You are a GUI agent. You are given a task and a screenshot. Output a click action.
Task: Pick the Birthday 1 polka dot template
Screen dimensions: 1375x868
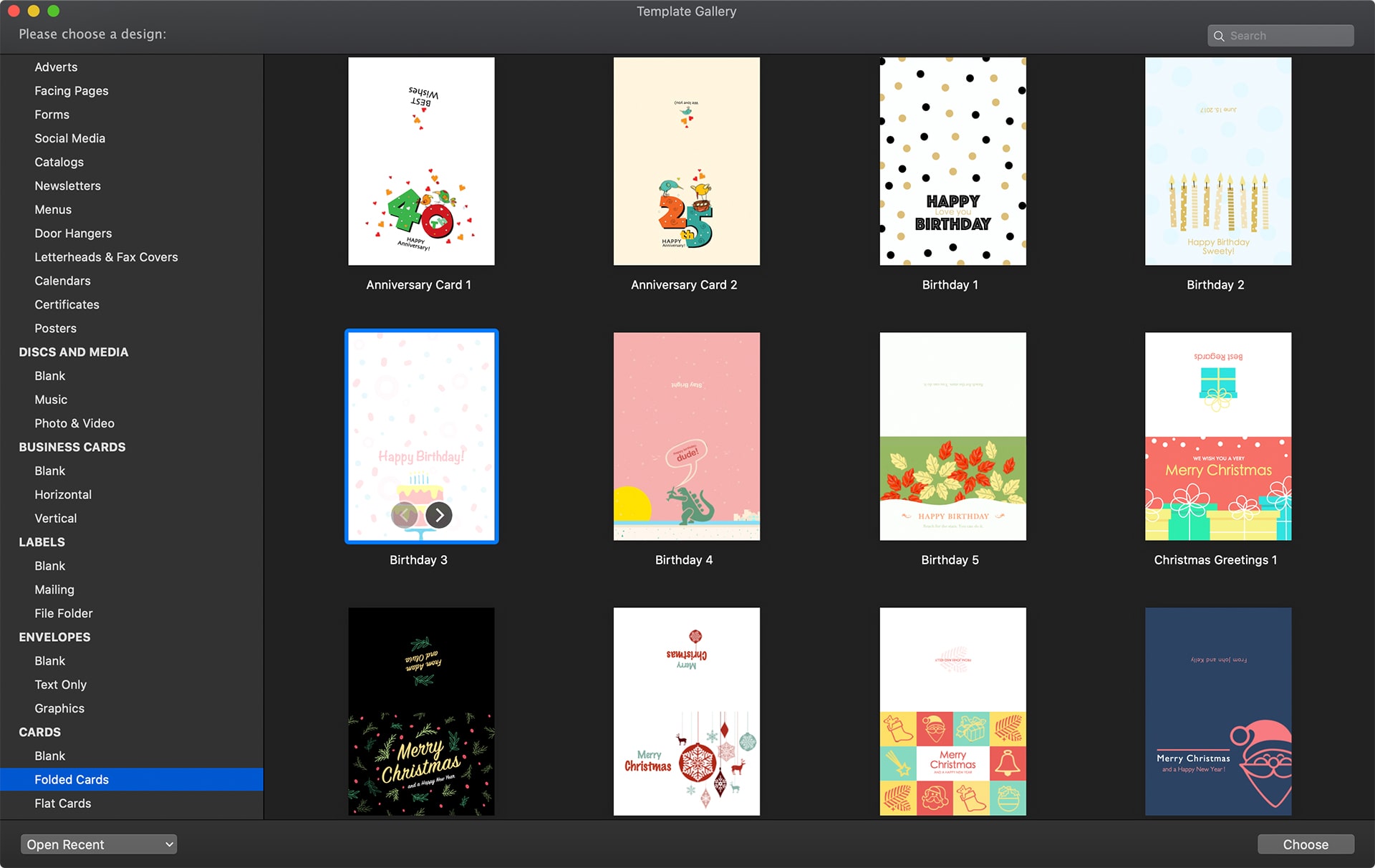952,162
